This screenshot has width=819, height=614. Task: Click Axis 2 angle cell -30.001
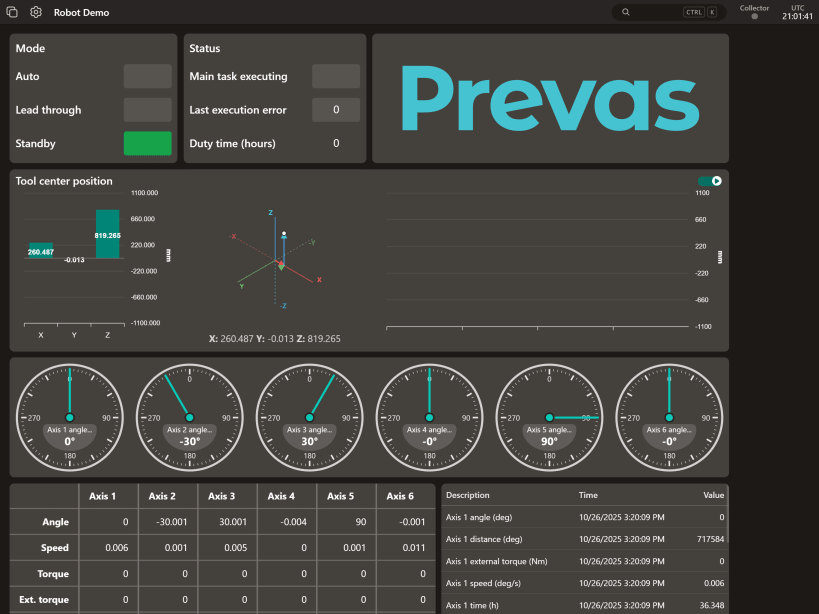pyautogui.click(x=168, y=522)
